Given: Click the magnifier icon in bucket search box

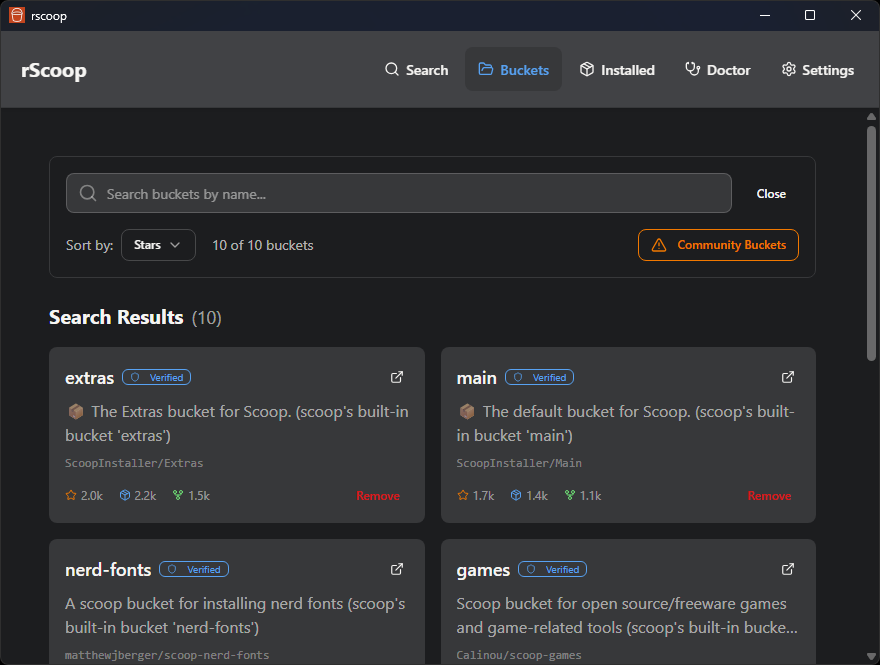Looking at the screenshot, I should point(88,193).
